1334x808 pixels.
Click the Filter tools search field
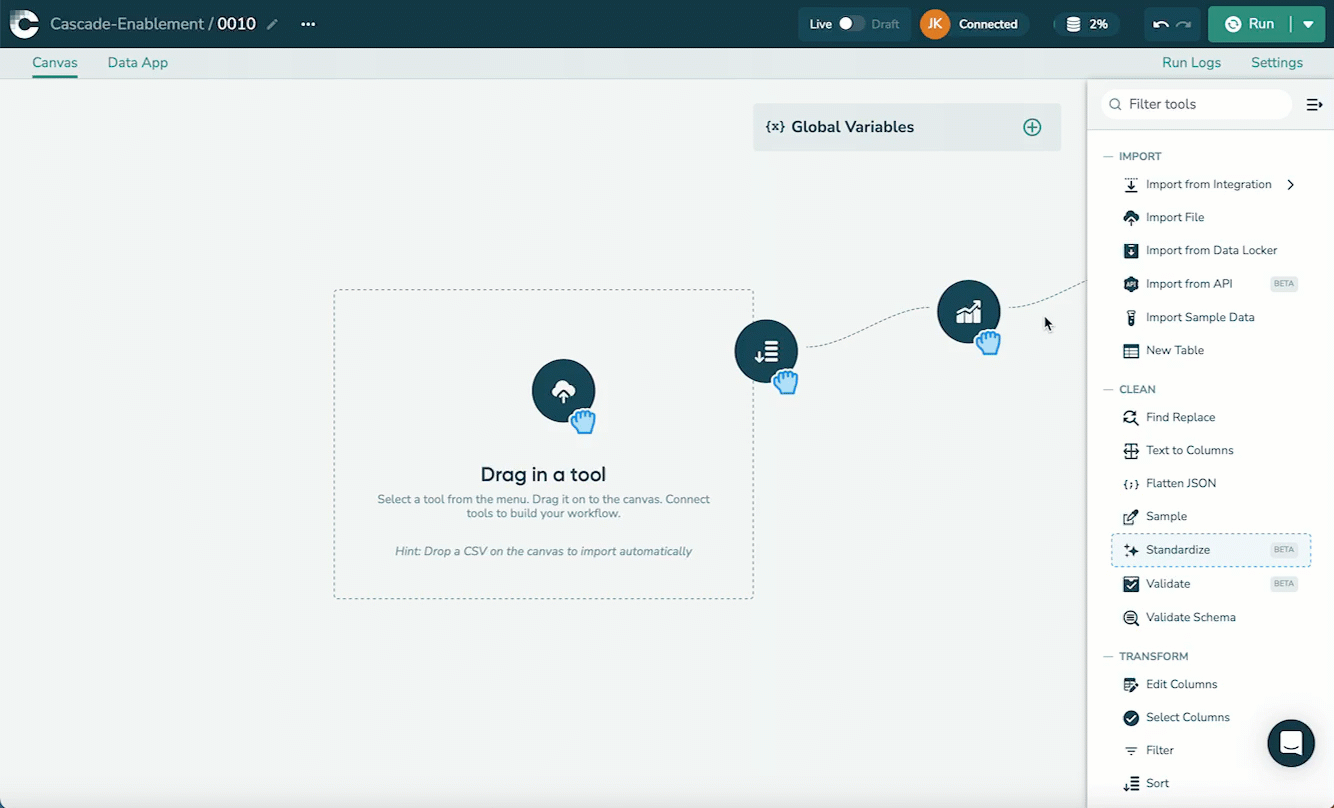pyautogui.click(x=1200, y=104)
